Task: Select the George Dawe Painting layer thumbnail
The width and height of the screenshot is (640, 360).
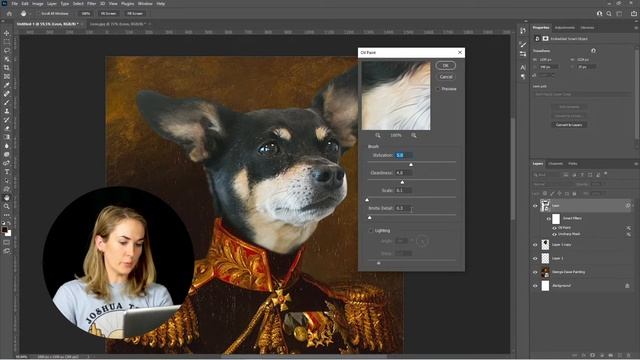Action: [545, 272]
